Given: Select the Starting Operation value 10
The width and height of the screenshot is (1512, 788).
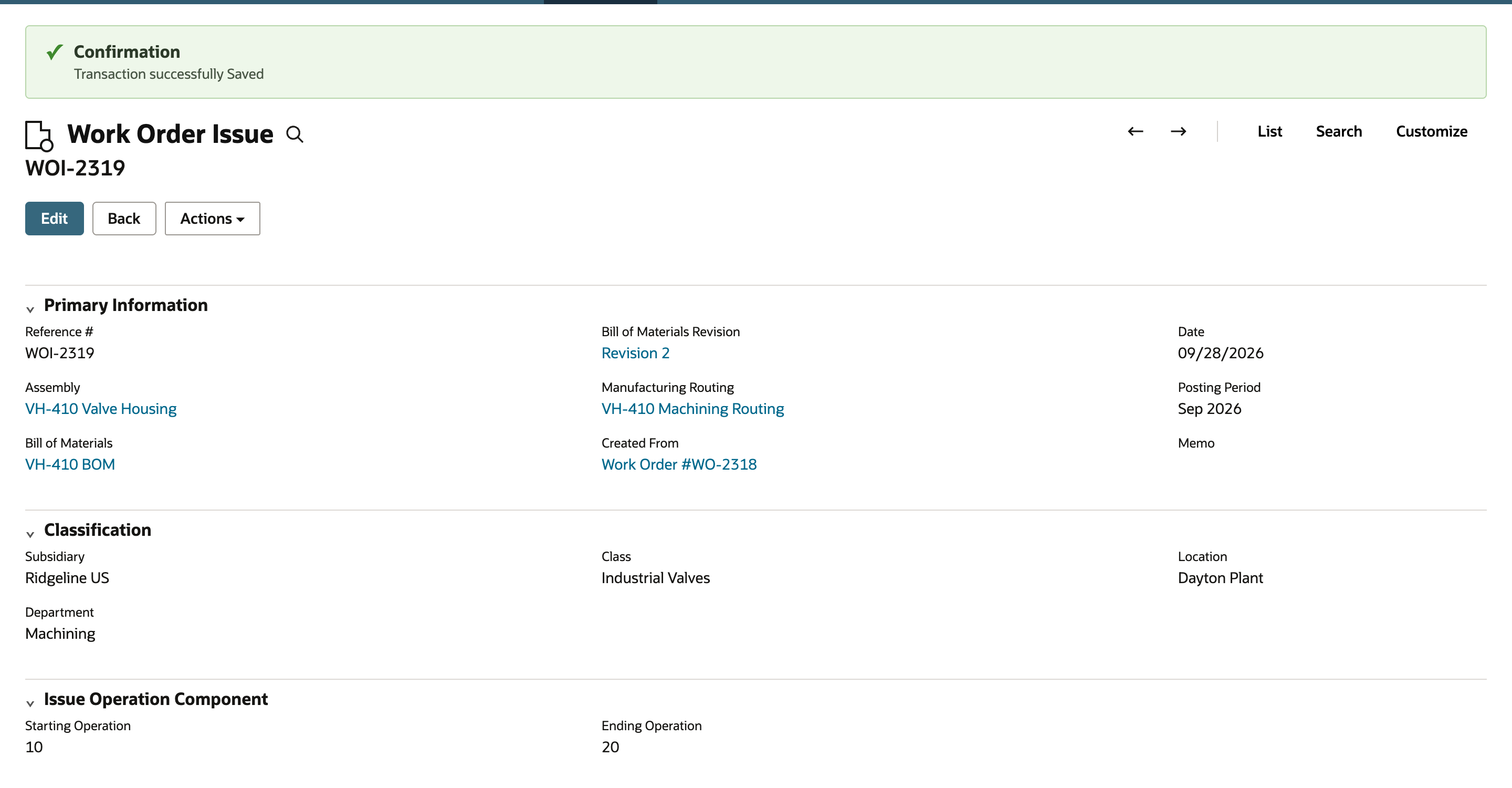Looking at the screenshot, I should 34,747.
